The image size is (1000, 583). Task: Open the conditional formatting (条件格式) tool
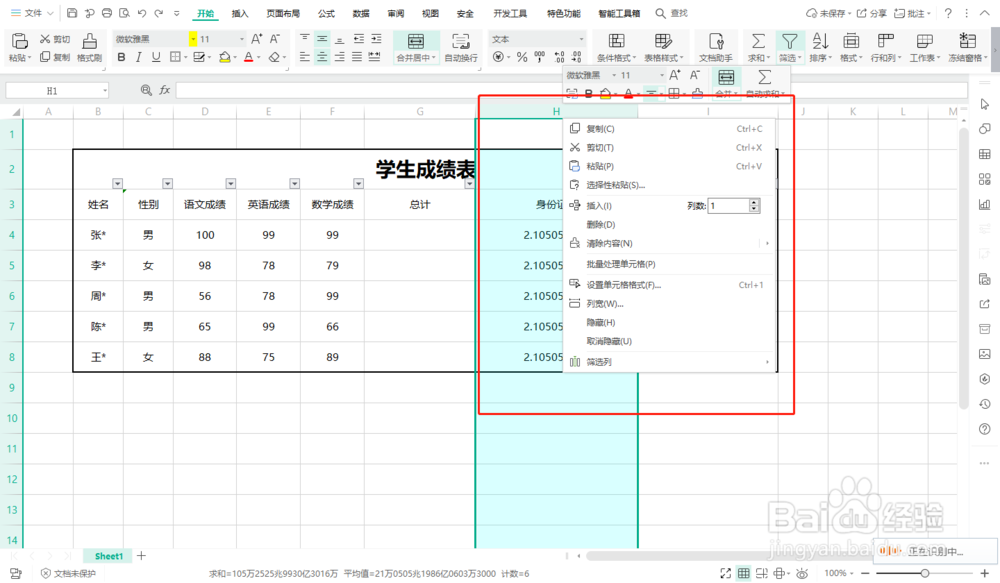click(x=615, y=45)
